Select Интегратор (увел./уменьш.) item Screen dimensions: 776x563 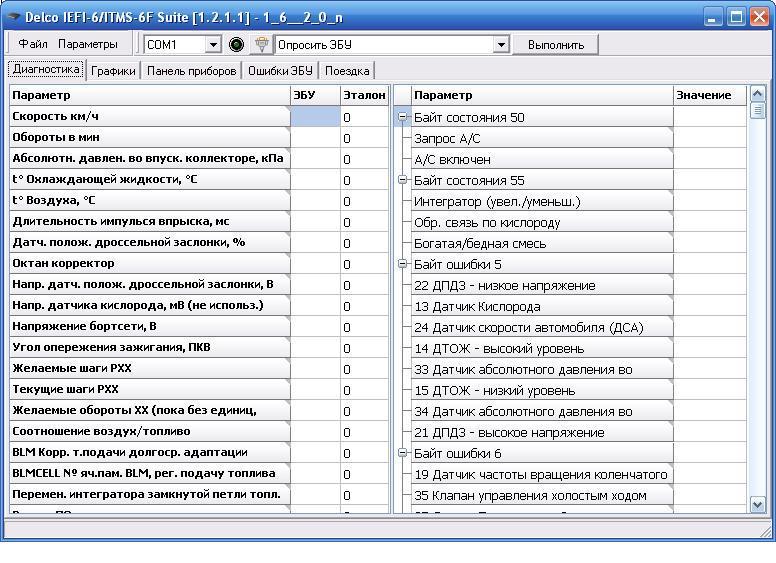click(x=542, y=201)
